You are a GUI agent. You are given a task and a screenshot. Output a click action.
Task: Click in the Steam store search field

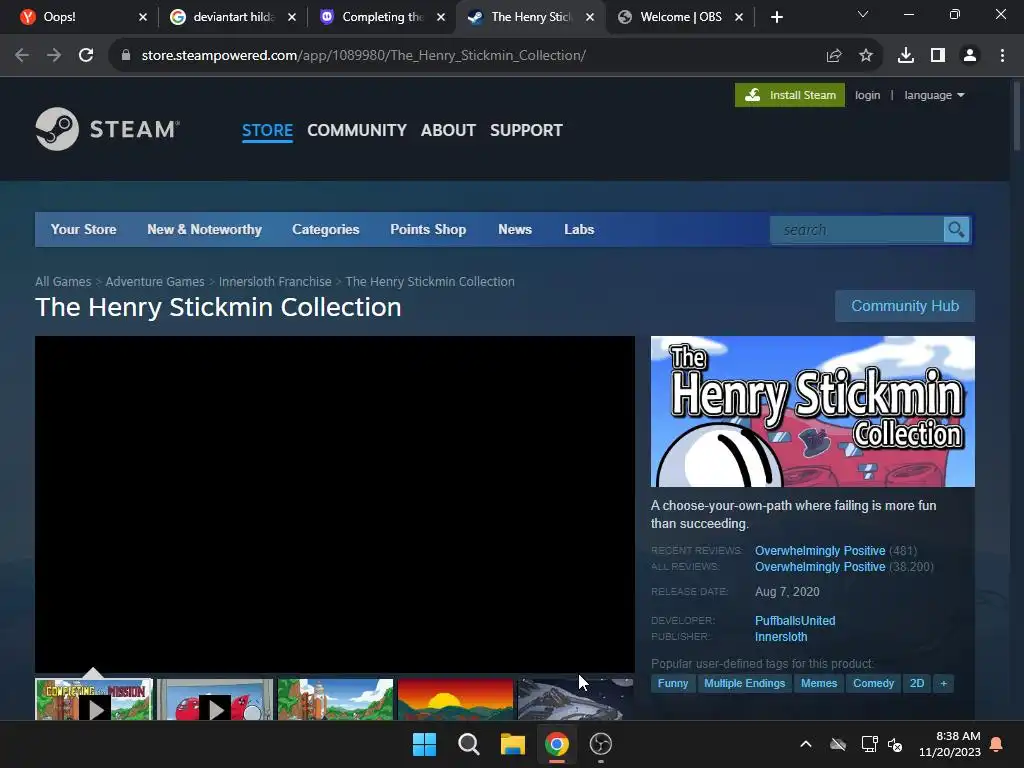857,230
